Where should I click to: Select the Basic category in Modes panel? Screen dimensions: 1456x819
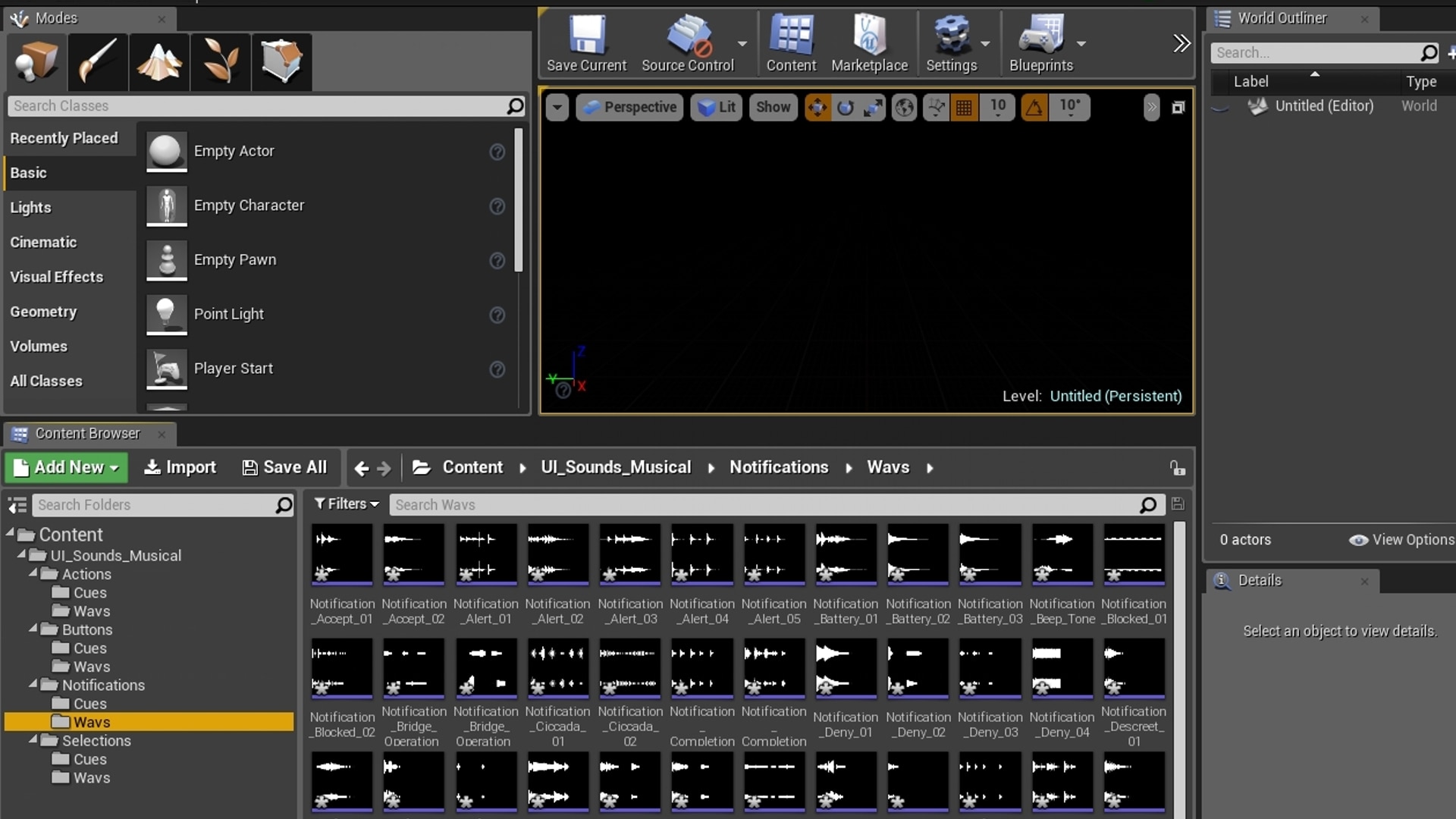28,172
